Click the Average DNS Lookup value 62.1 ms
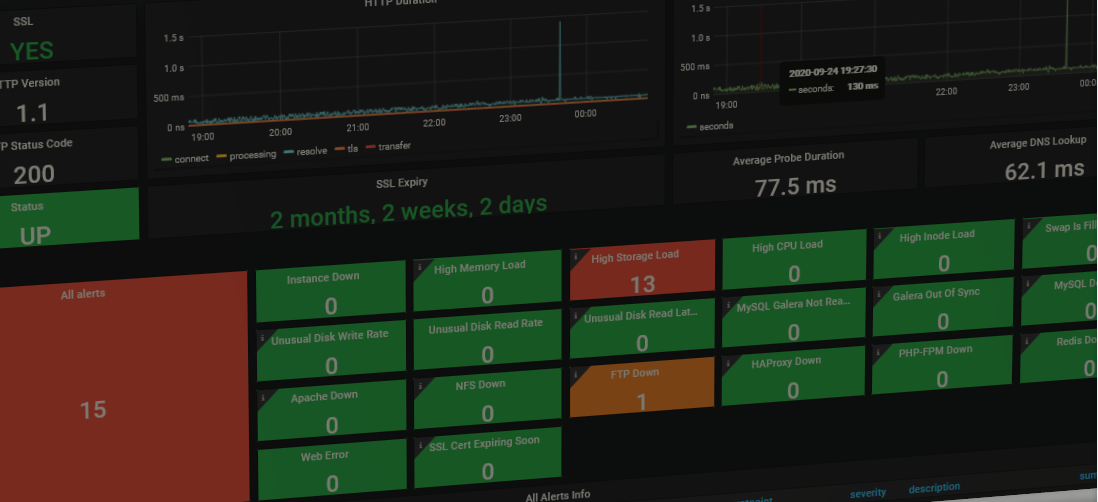 click(x=1043, y=171)
